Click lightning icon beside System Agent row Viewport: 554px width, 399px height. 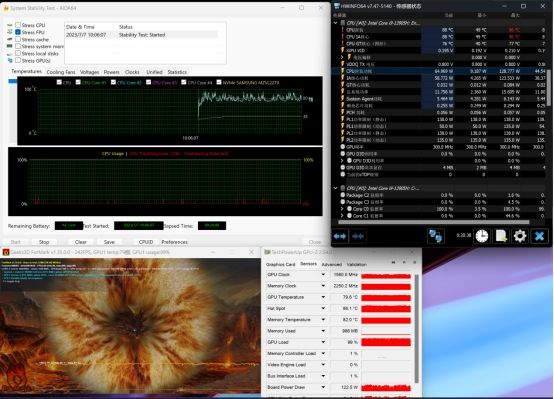(342, 99)
